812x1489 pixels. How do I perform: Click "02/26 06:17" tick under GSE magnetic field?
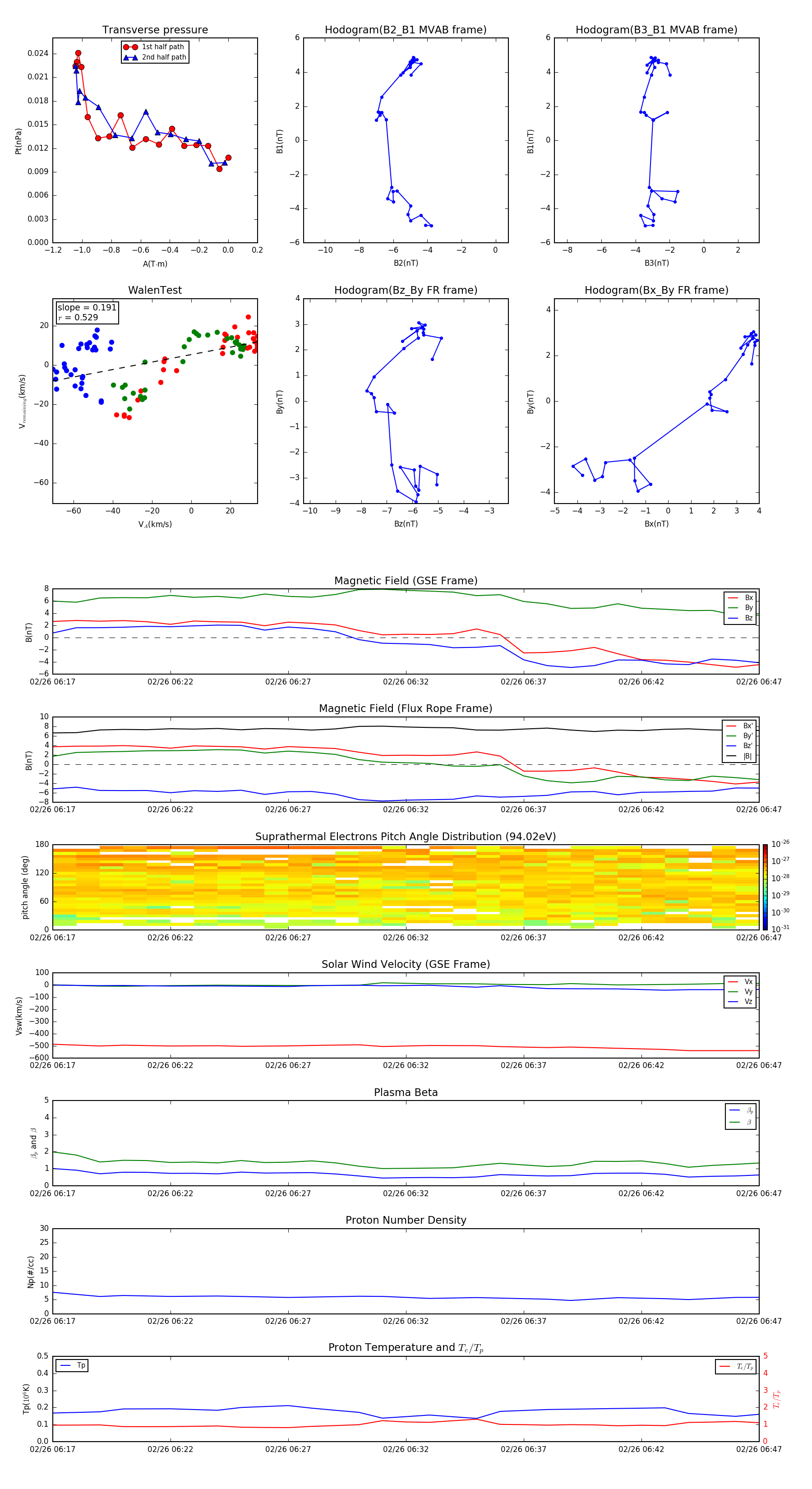pyautogui.click(x=53, y=682)
